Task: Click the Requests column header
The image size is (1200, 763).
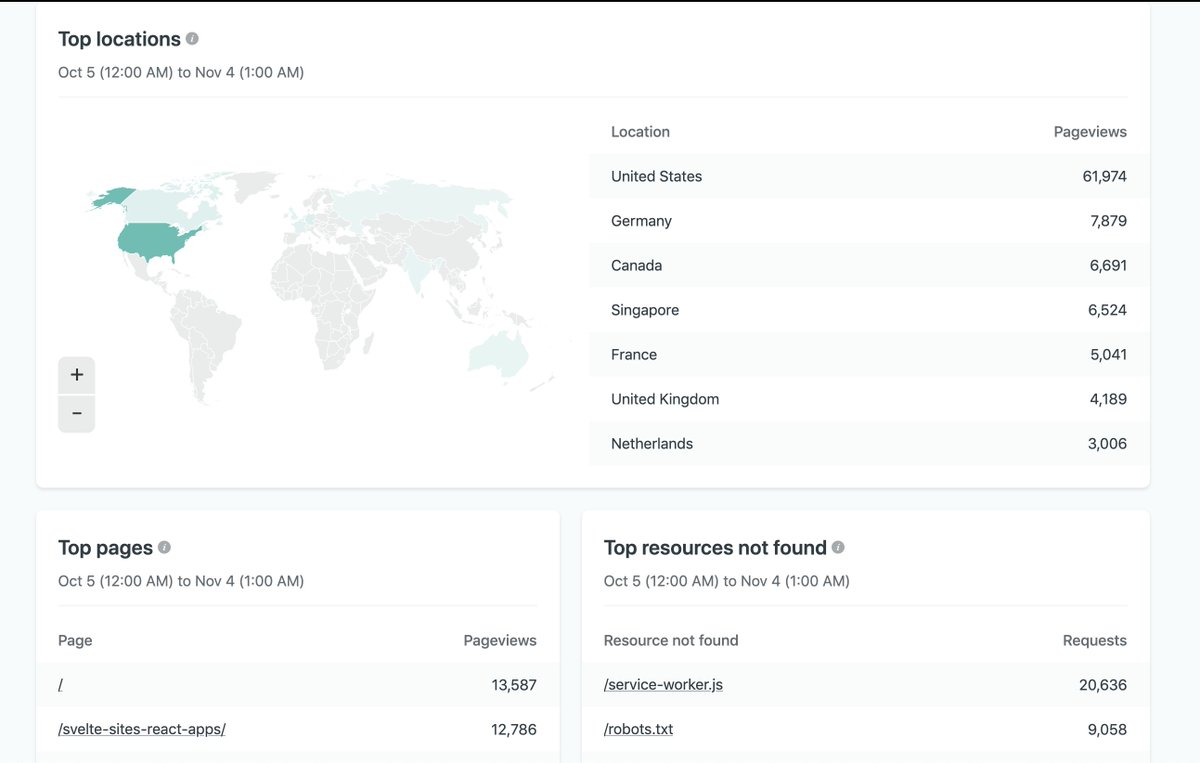Action: point(1097,640)
